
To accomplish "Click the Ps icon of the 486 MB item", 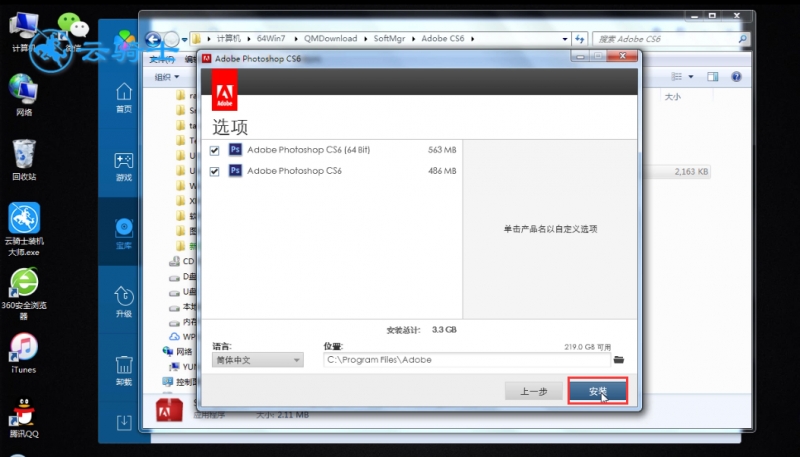I will [235, 170].
